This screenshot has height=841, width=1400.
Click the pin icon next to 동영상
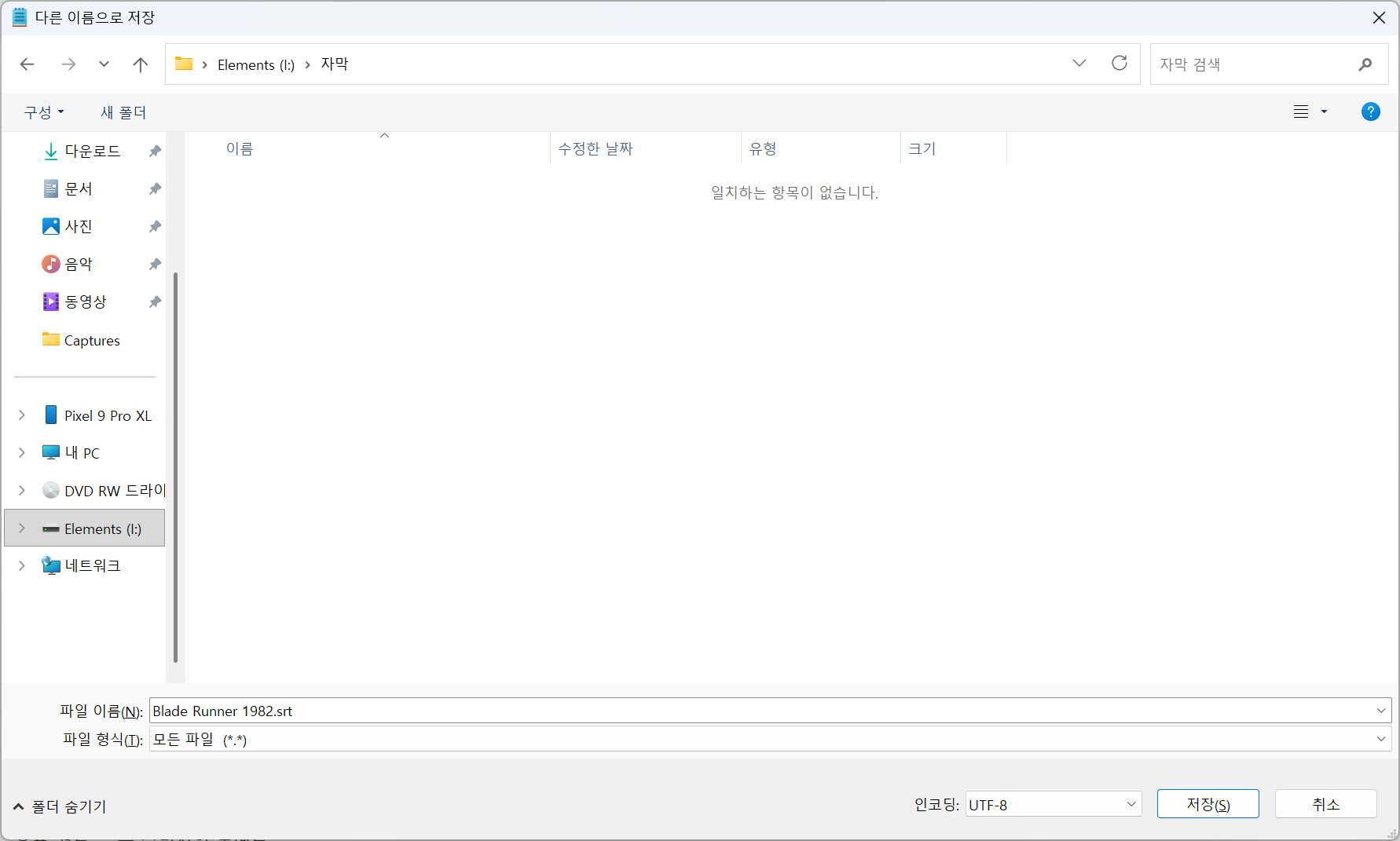tap(155, 302)
